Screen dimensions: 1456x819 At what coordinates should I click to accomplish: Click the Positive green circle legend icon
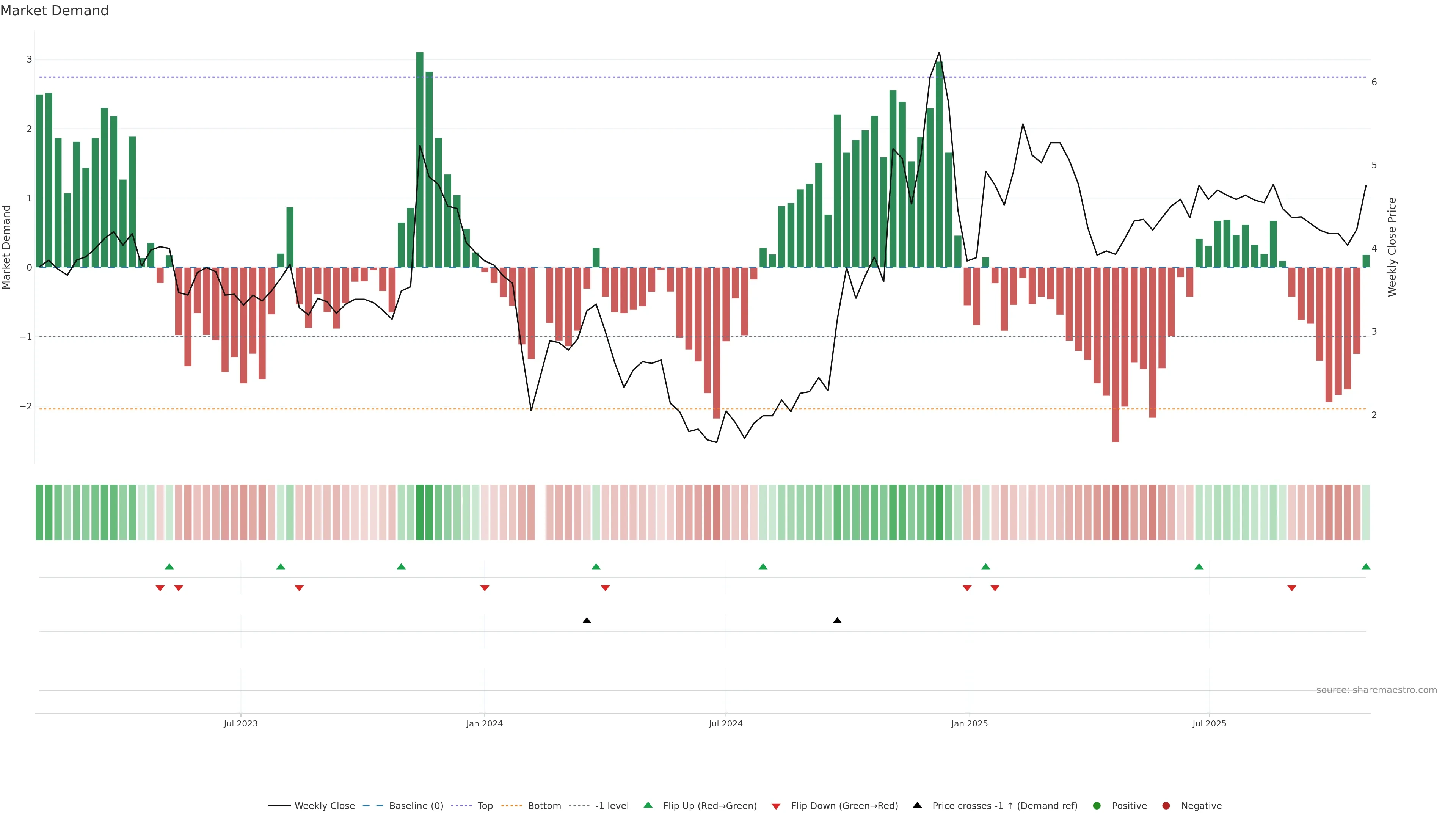click(1097, 805)
